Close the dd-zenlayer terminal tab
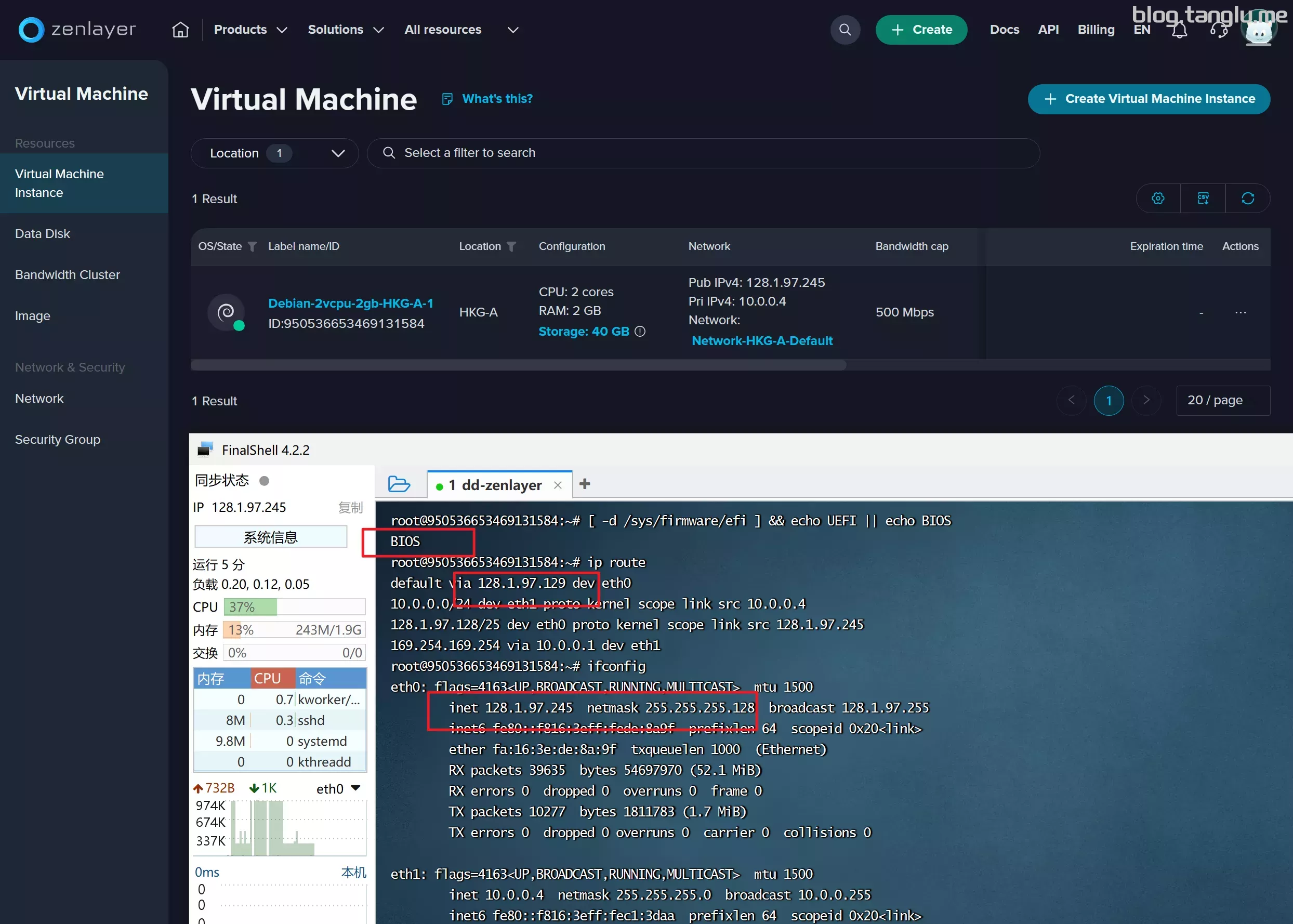Screen dimensions: 1293x924 558,485
